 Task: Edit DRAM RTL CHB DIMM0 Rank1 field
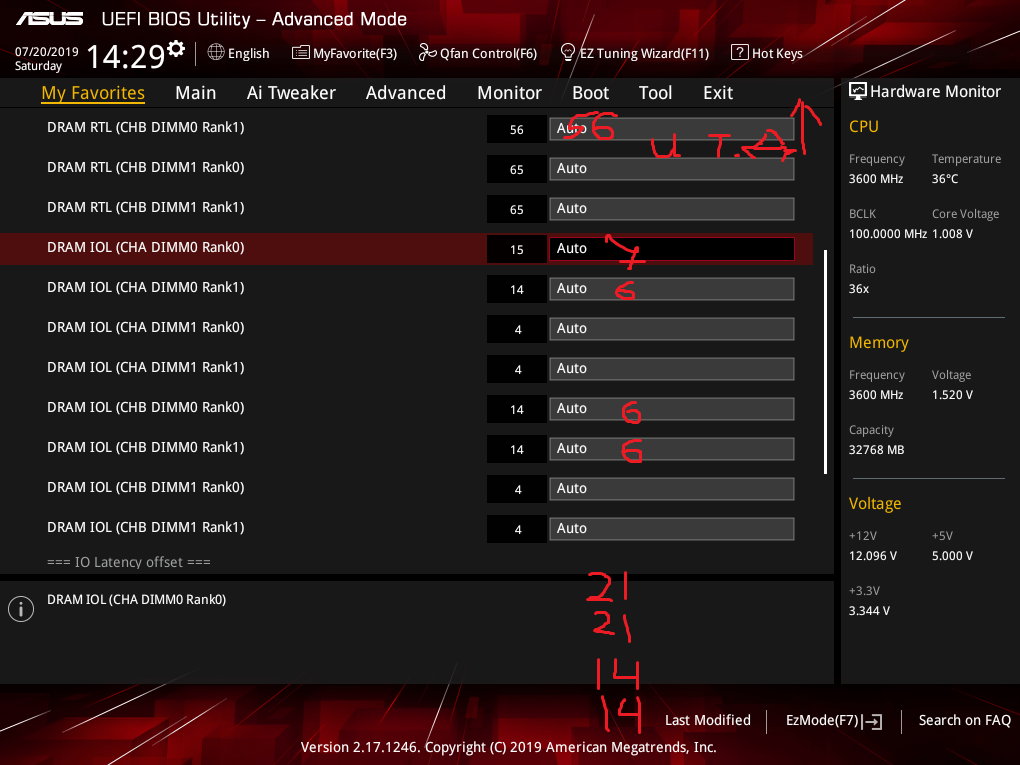click(x=671, y=129)
